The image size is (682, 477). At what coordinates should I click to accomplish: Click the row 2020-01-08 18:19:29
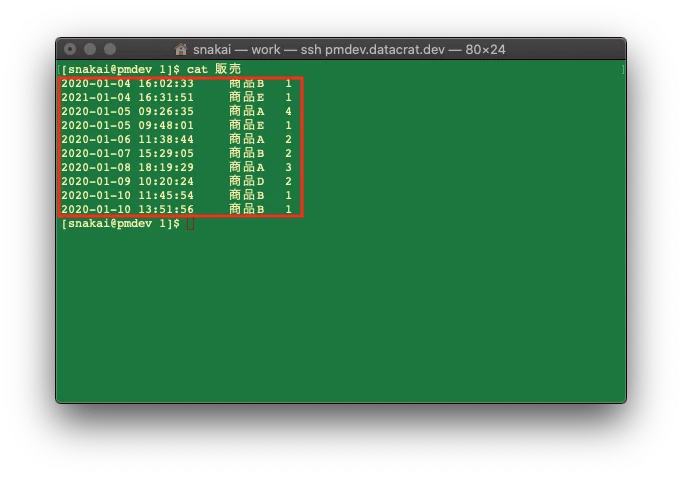(176, 167)
